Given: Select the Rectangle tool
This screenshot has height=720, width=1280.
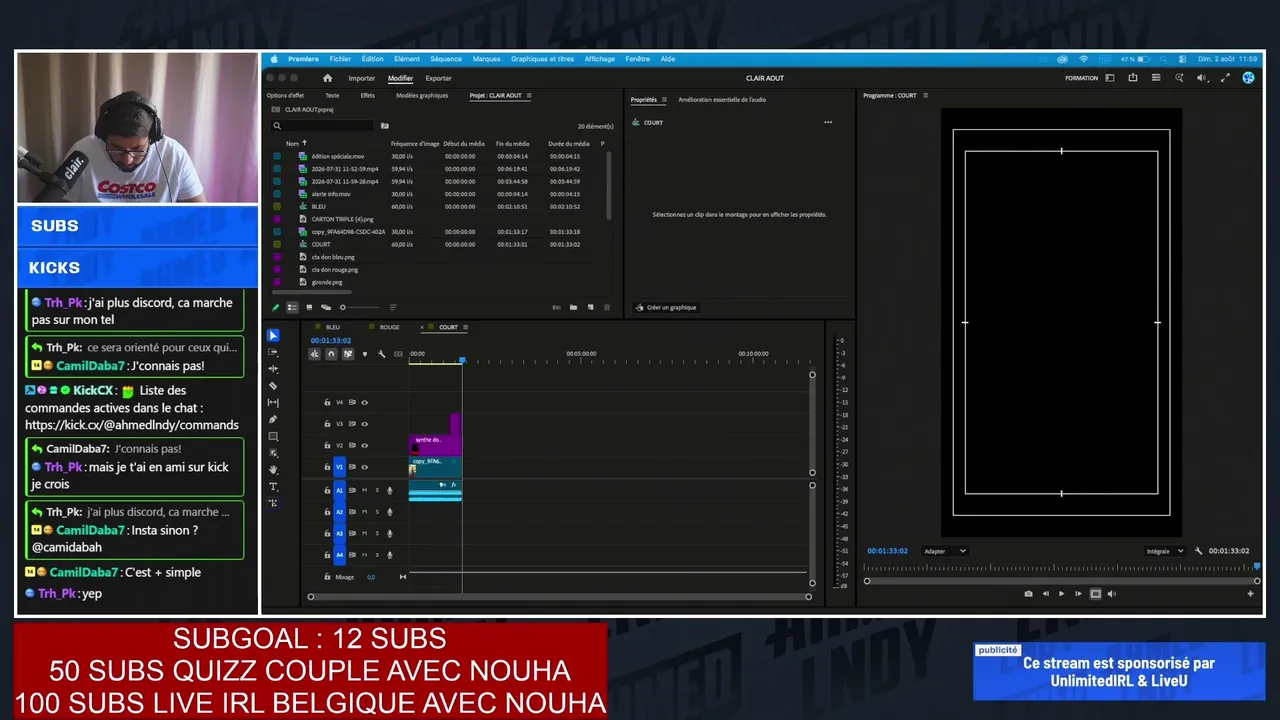Looking at the screenshot, I should point(273,436).
